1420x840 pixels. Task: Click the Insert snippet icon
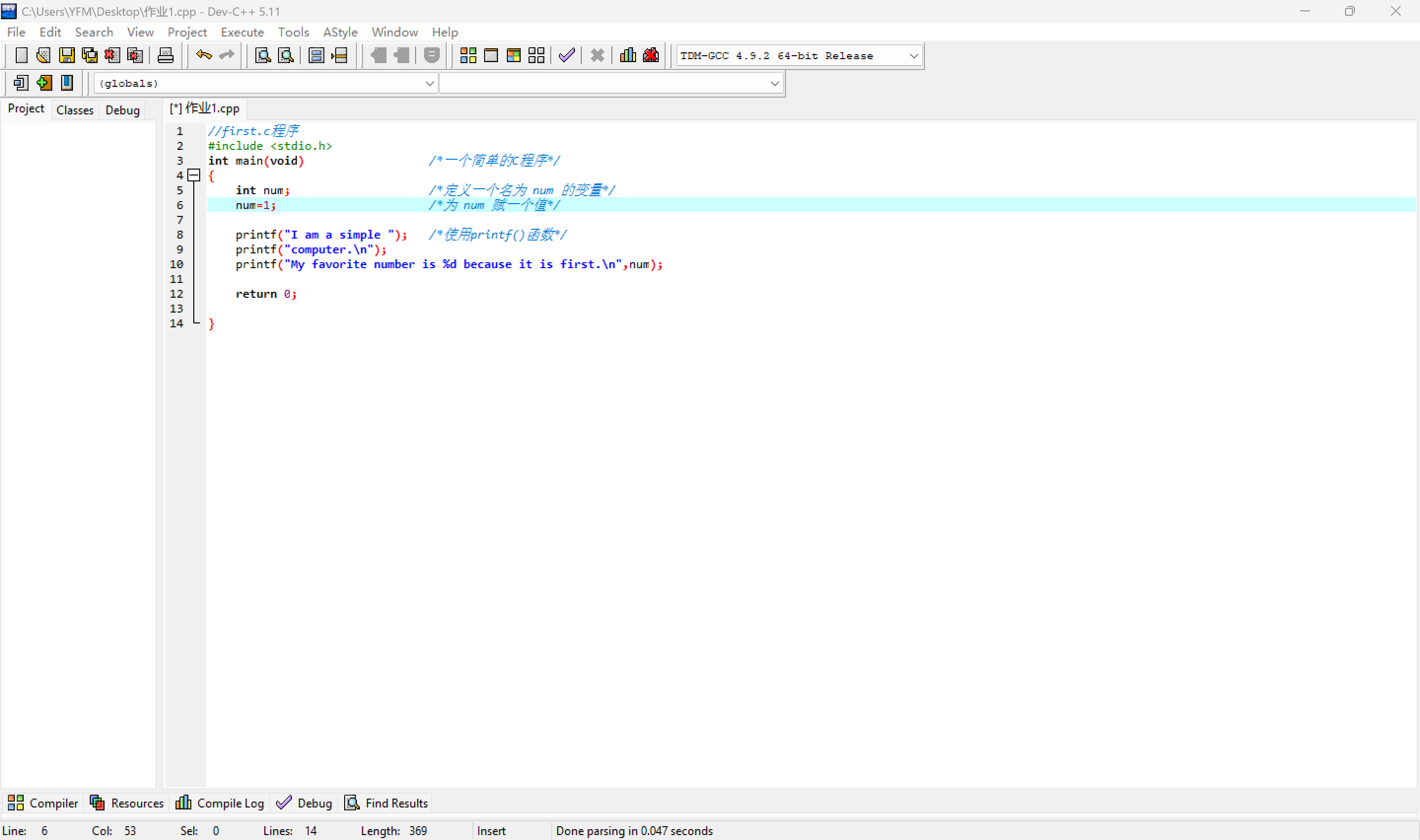click(21, 83)
